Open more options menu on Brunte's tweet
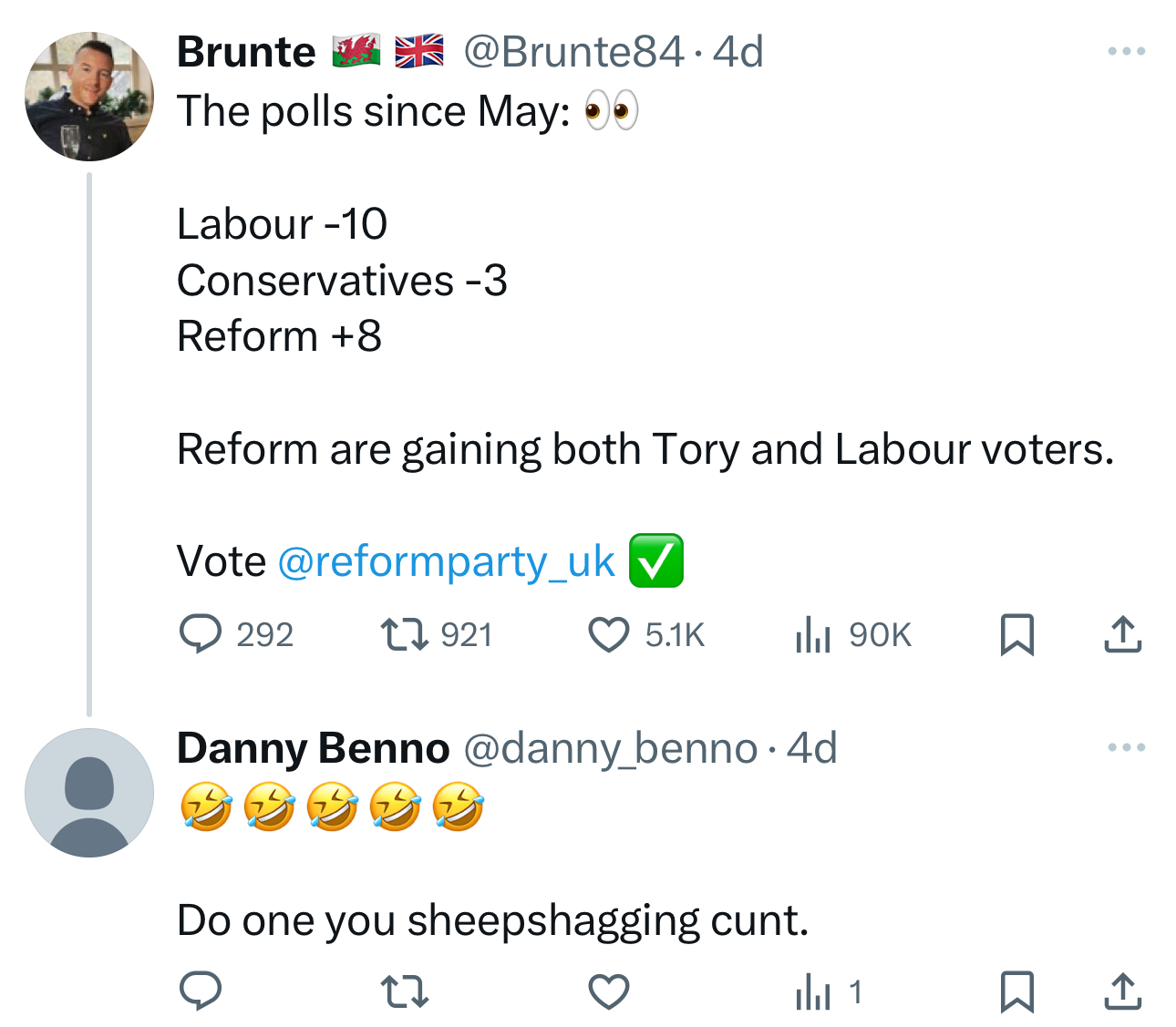Viewport: 1176px width, 1027px height. tap(1126, 52)
